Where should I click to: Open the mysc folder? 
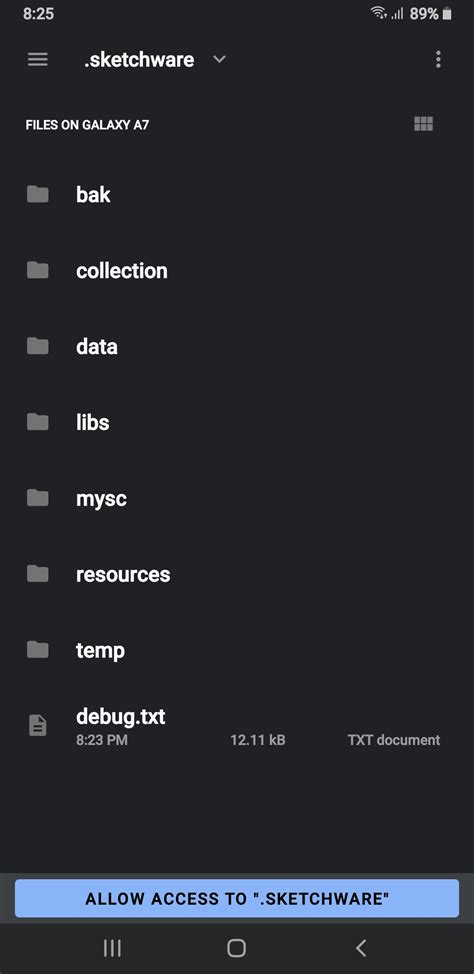click(x=237, y=498)
